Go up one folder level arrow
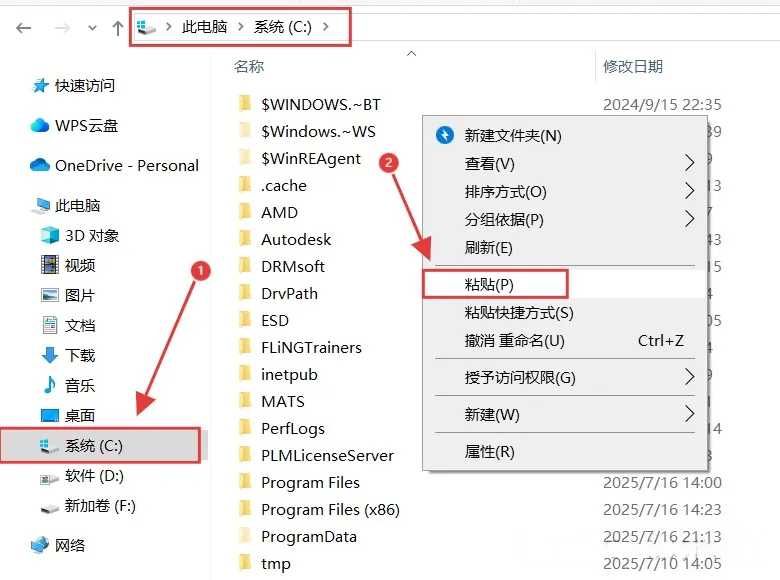Viewport: 780px width, 580px height. point(117,28)
